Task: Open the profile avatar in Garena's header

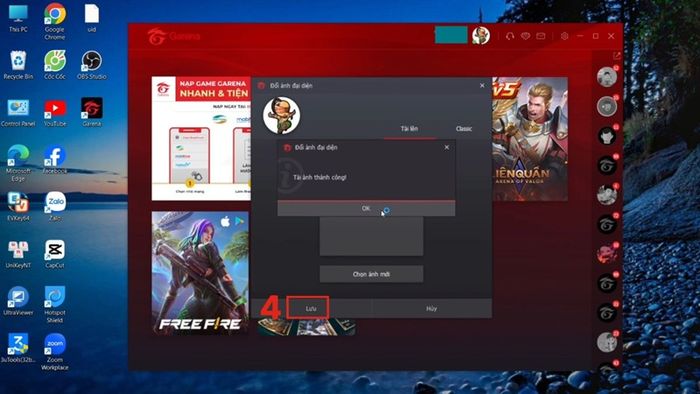Action: (481, 35)
